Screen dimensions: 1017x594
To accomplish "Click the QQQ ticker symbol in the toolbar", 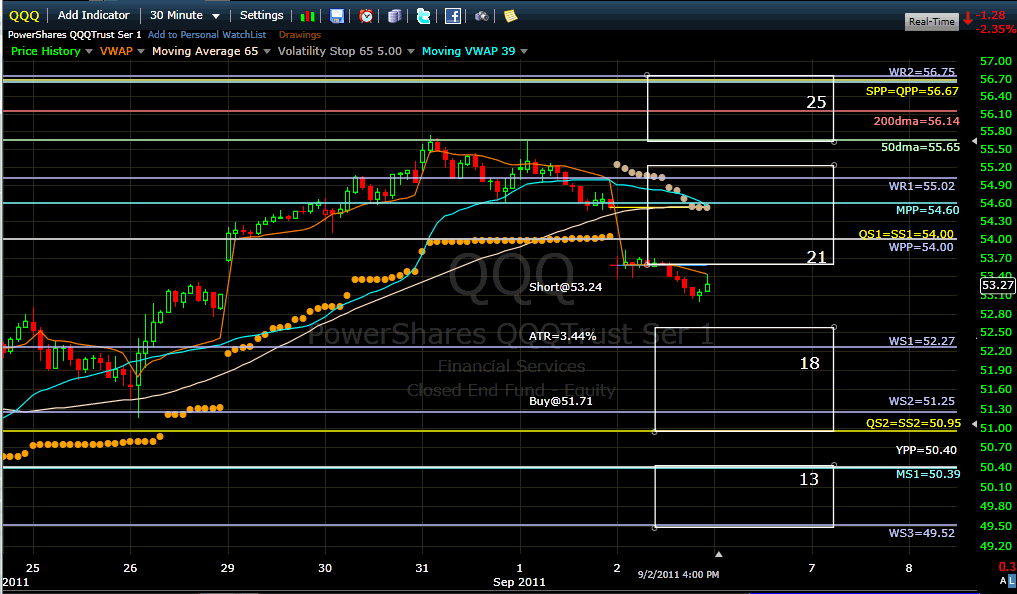I will tap(24, 16).
